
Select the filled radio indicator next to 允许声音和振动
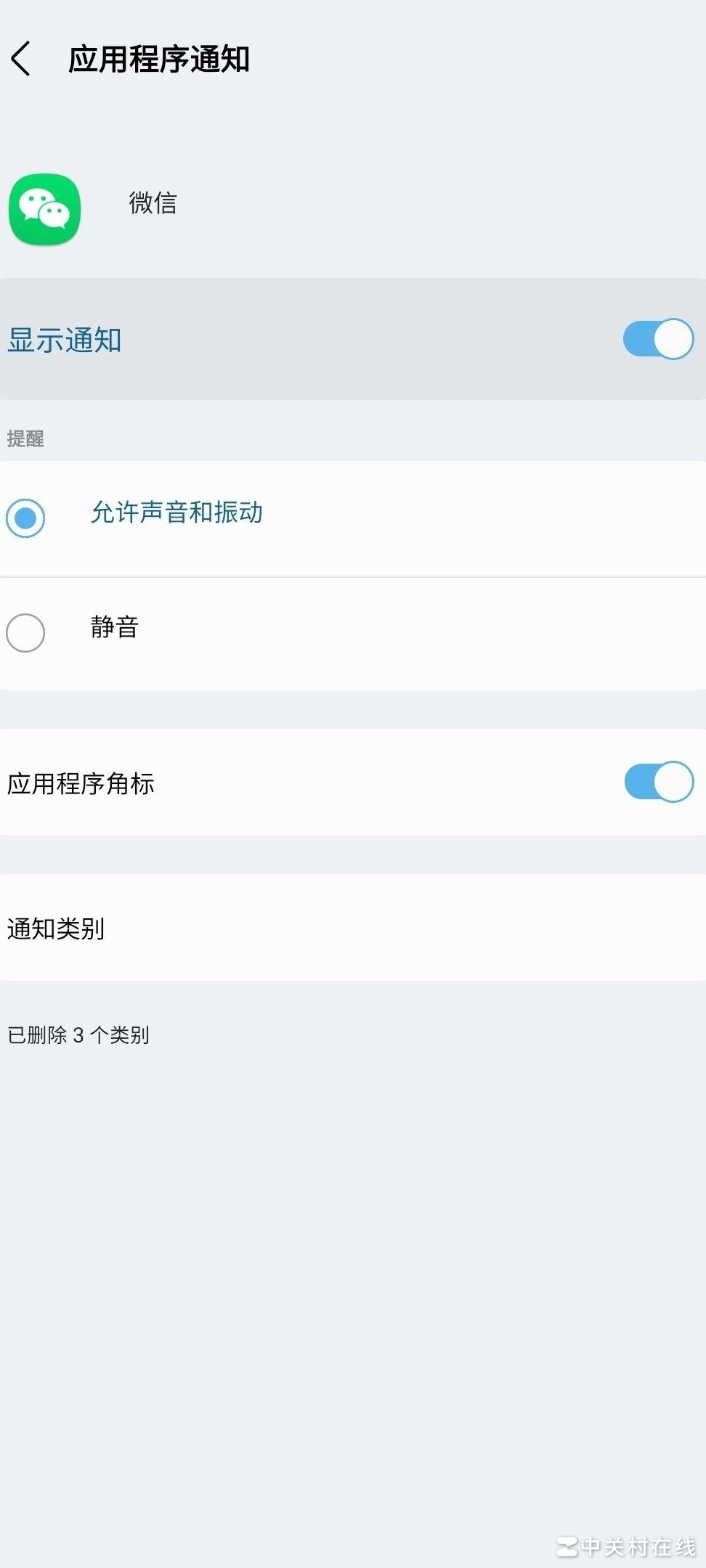(x=25, y=518)
